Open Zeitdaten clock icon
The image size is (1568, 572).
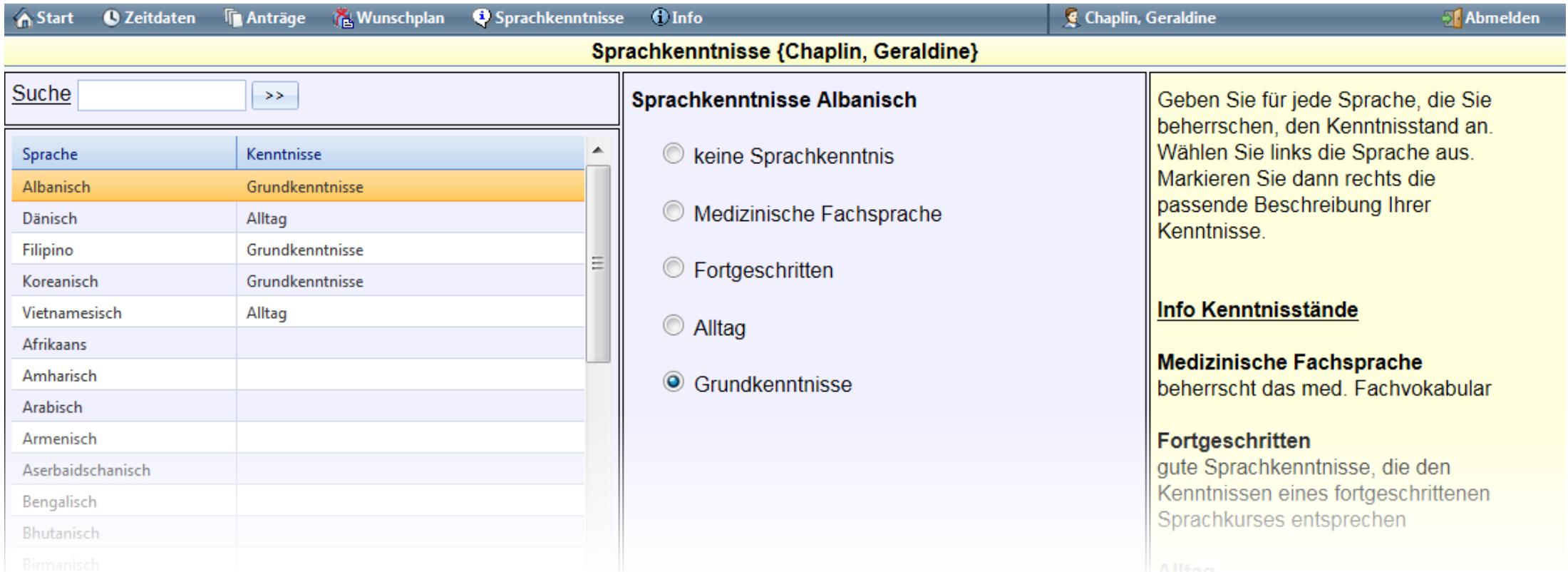(x=111, y=19)
